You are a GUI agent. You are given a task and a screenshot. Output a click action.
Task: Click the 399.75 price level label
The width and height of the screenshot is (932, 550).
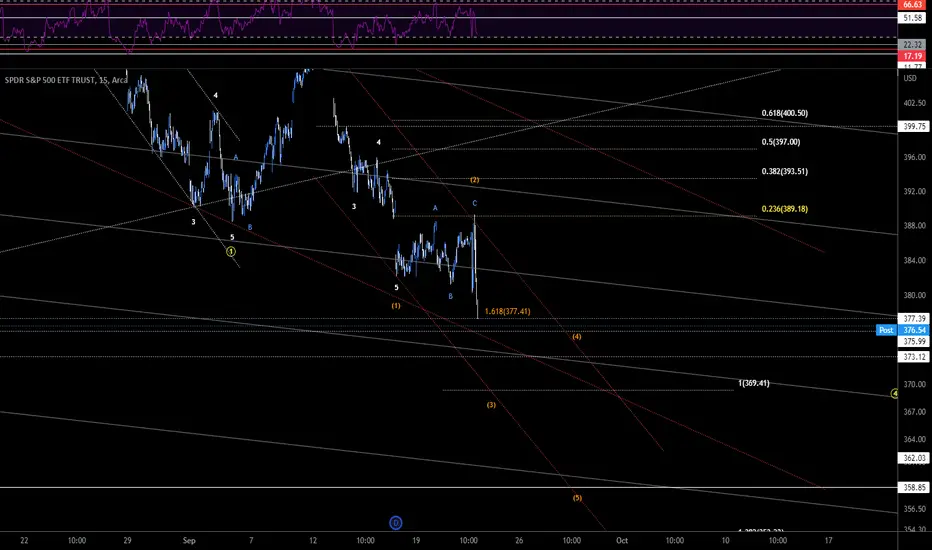[914, 127]
